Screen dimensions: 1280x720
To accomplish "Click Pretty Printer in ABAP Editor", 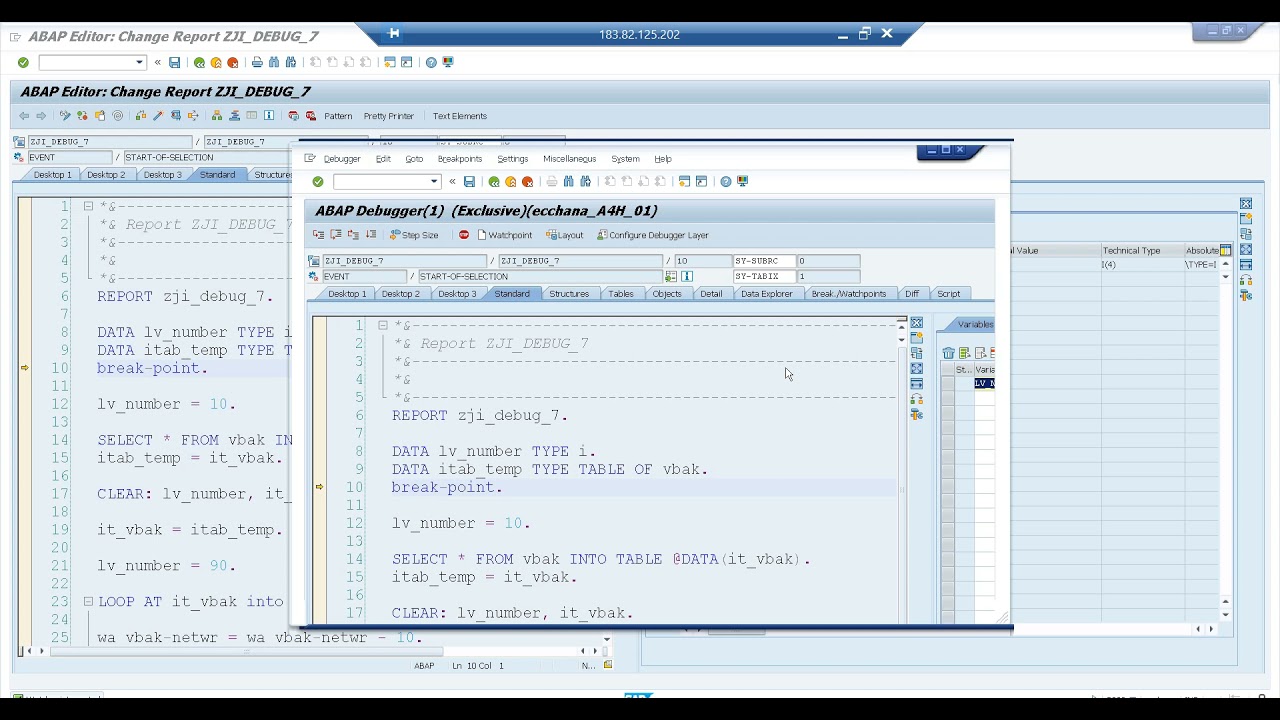I will [x=388, y=116].
